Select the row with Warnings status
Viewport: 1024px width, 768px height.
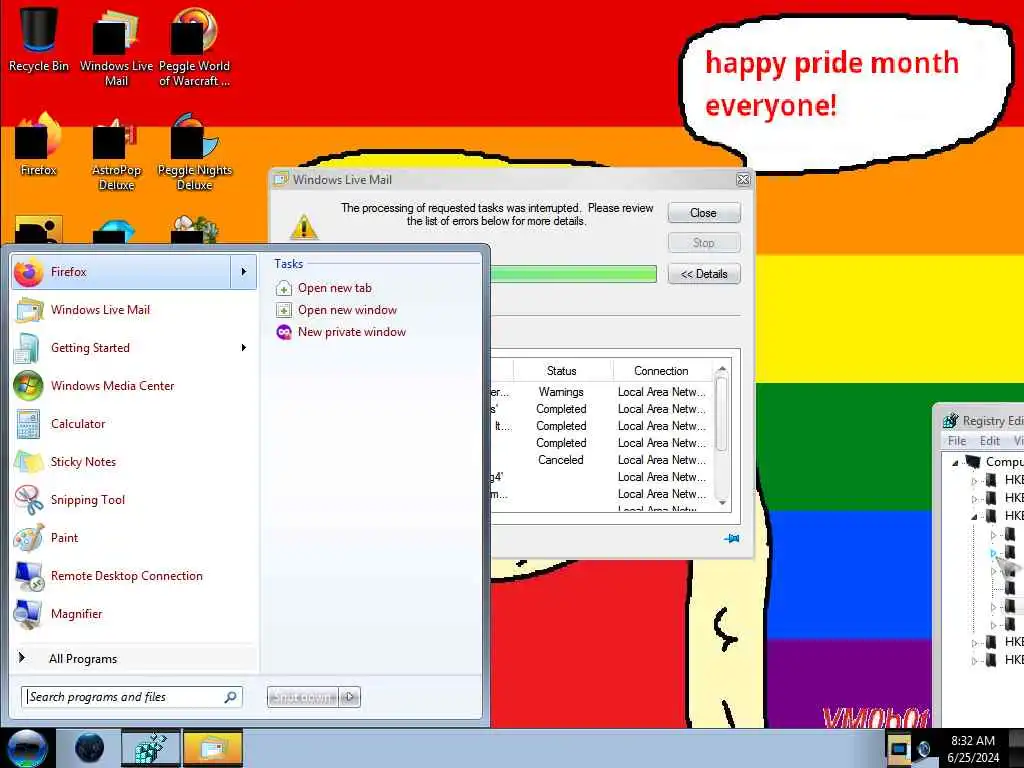(601, 392)
